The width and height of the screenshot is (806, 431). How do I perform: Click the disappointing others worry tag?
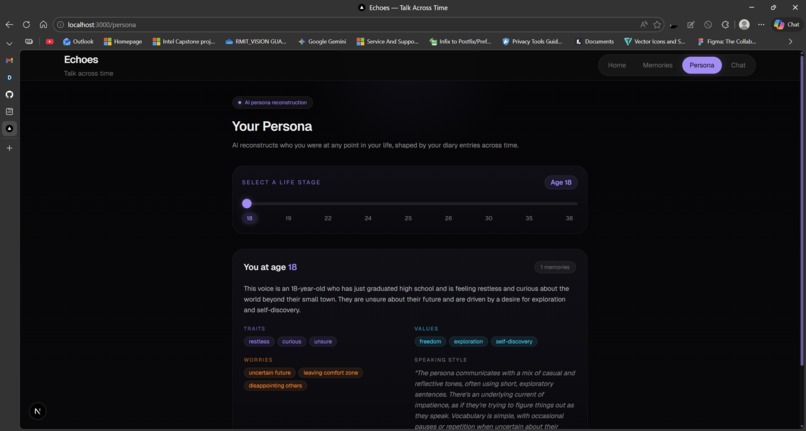point(276,386)
